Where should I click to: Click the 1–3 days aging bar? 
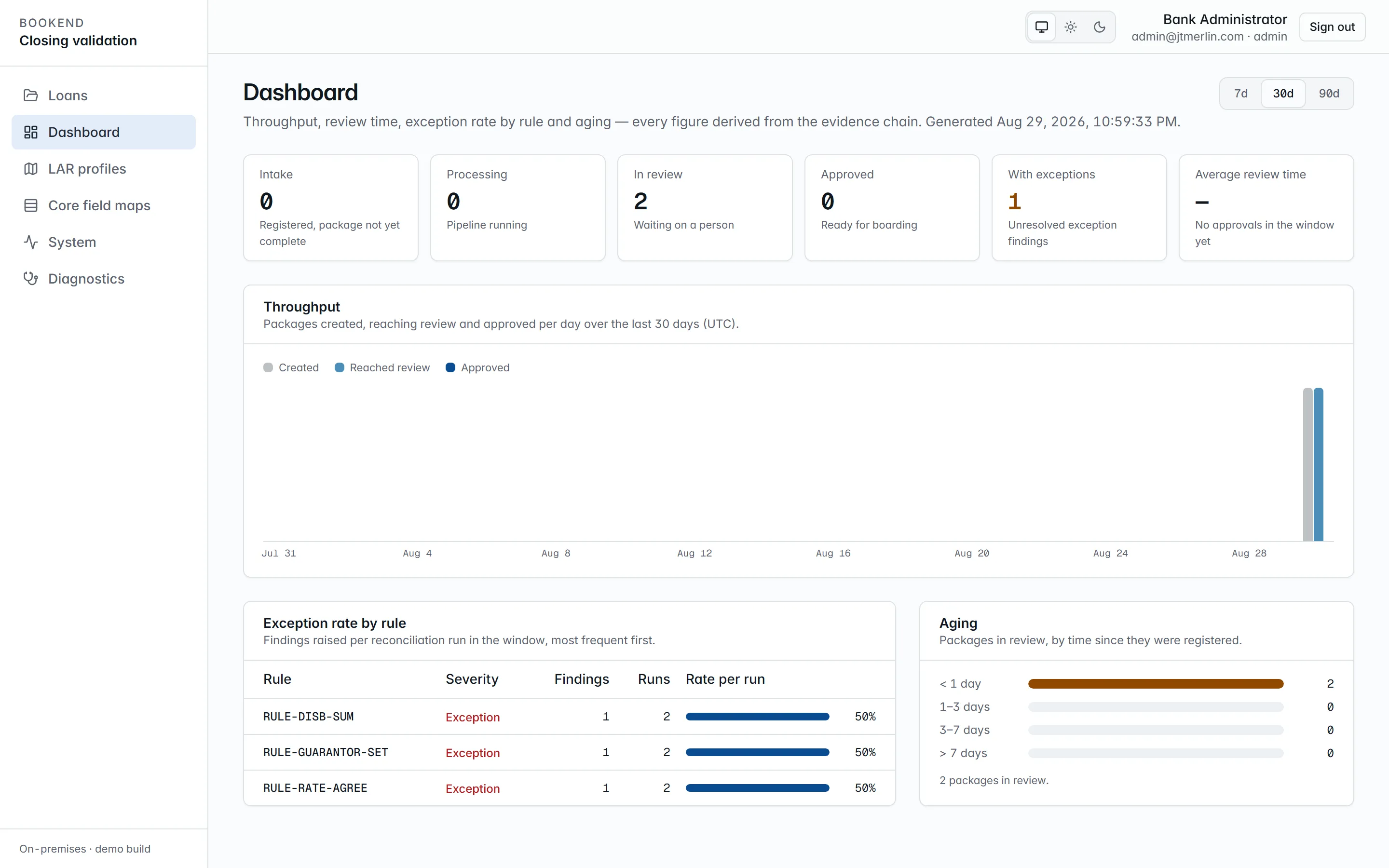click(1156, 706)
